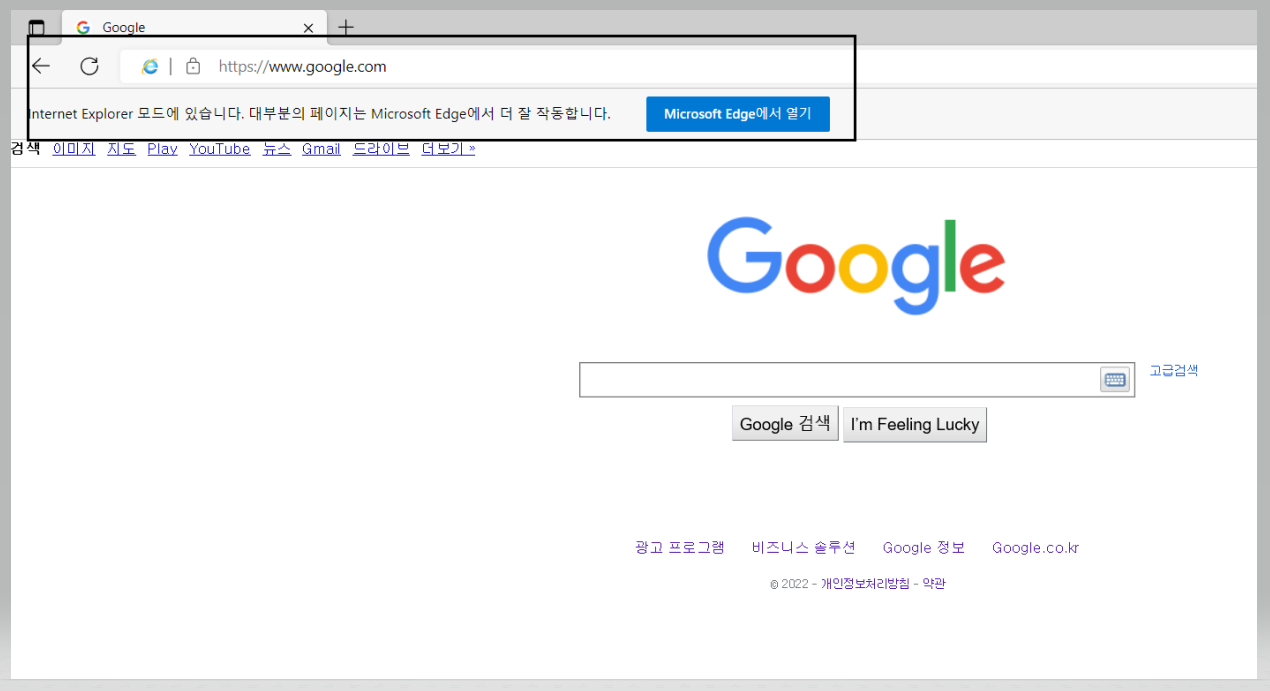The image size is (1270, 691).
Task: Click inside the Google search input field
Action: [840, 379]
